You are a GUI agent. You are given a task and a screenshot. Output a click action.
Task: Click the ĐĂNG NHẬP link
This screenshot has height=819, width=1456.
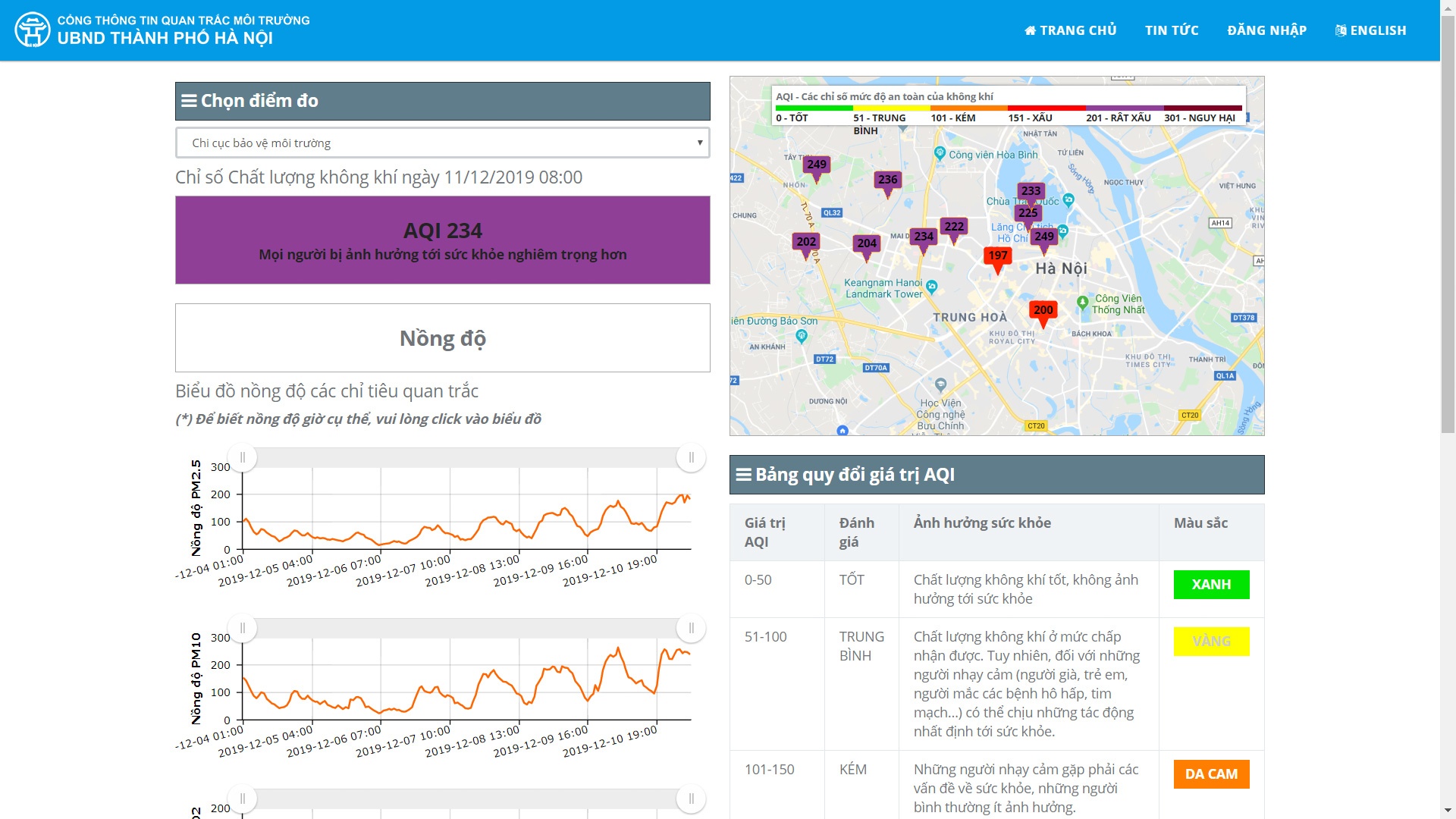coord(1266,30)
